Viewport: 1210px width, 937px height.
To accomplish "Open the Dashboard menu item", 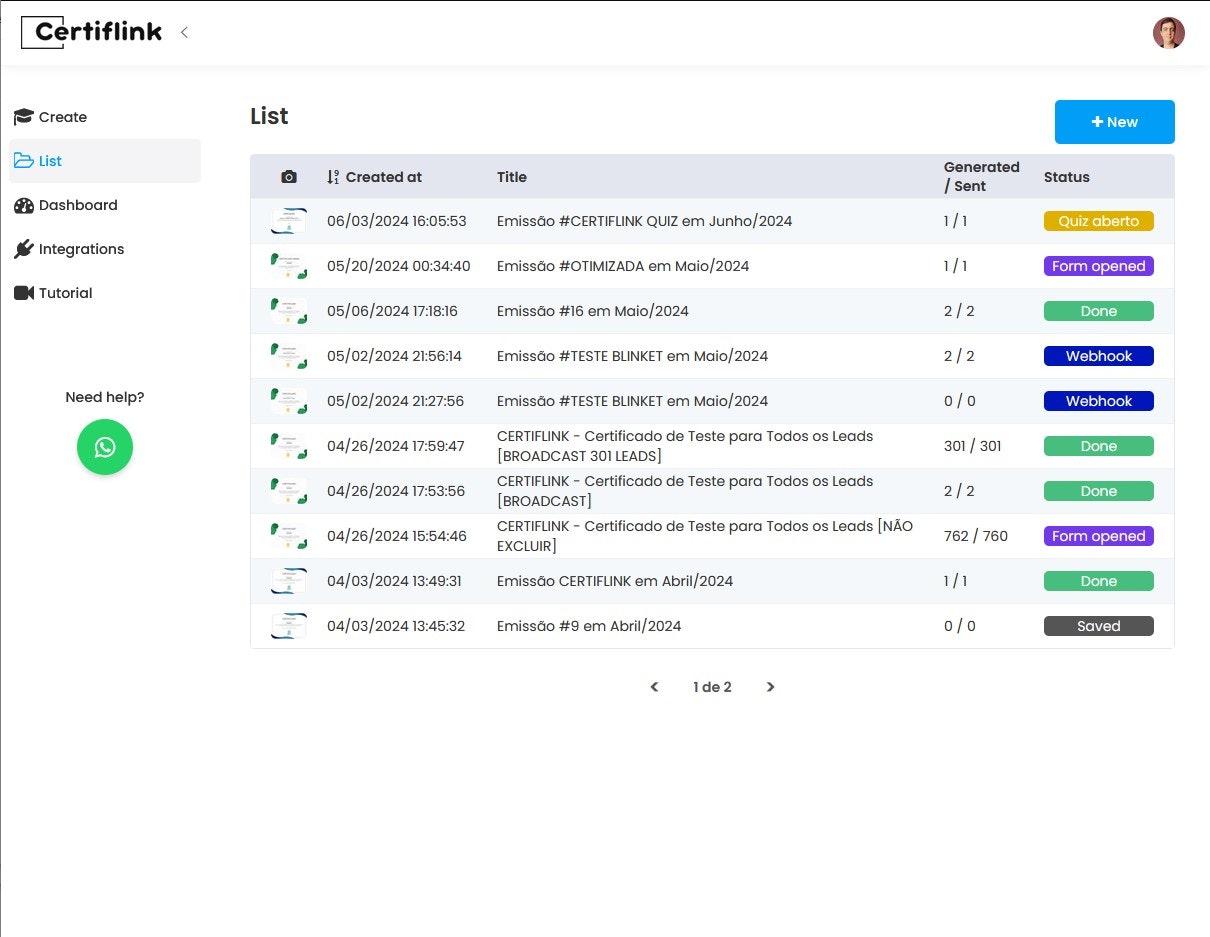I will [x=105, y=205].
